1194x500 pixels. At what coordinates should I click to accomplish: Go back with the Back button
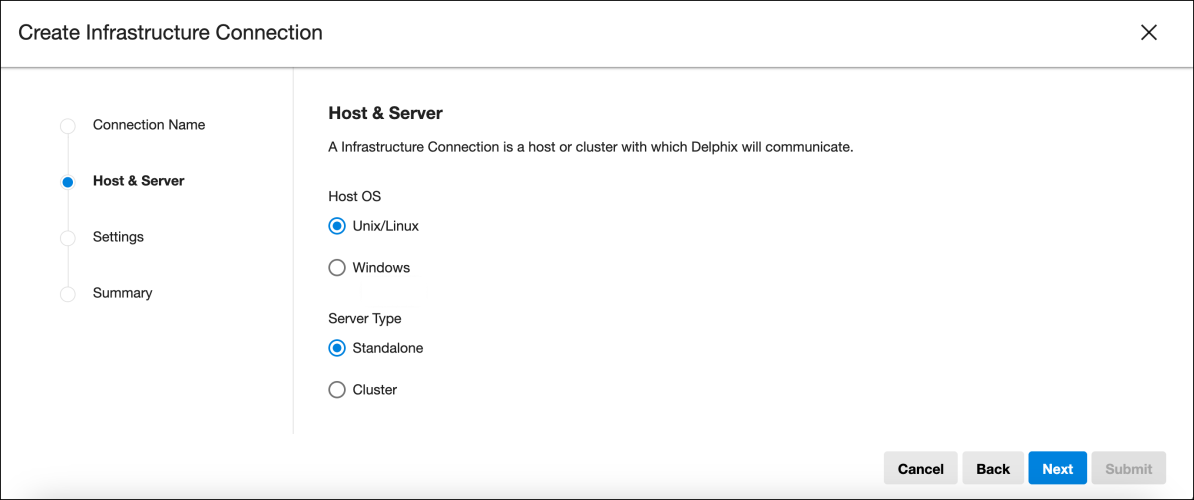click(993, 469)
